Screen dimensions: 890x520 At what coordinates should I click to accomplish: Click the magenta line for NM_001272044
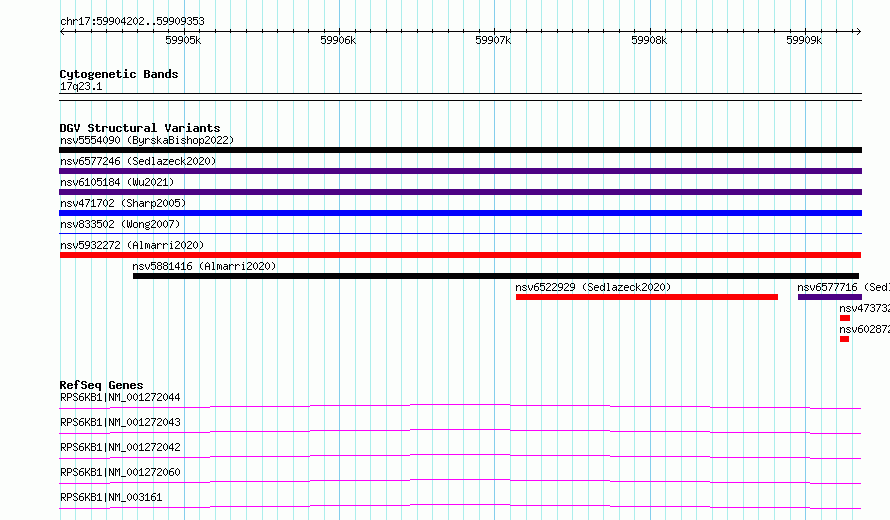(x=460, y=406)
